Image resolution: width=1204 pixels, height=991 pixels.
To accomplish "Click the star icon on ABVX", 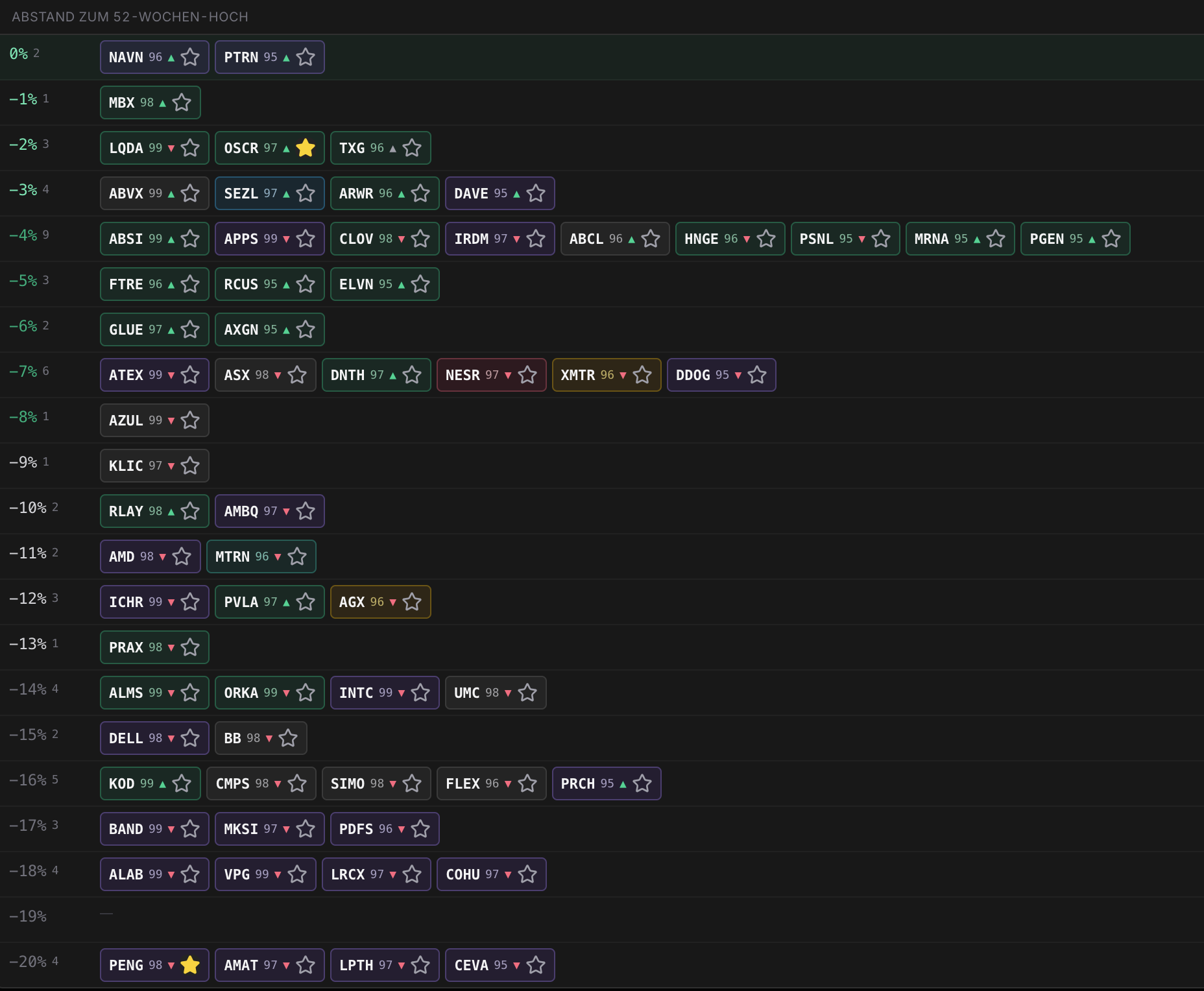I will [x=190, y=193].
